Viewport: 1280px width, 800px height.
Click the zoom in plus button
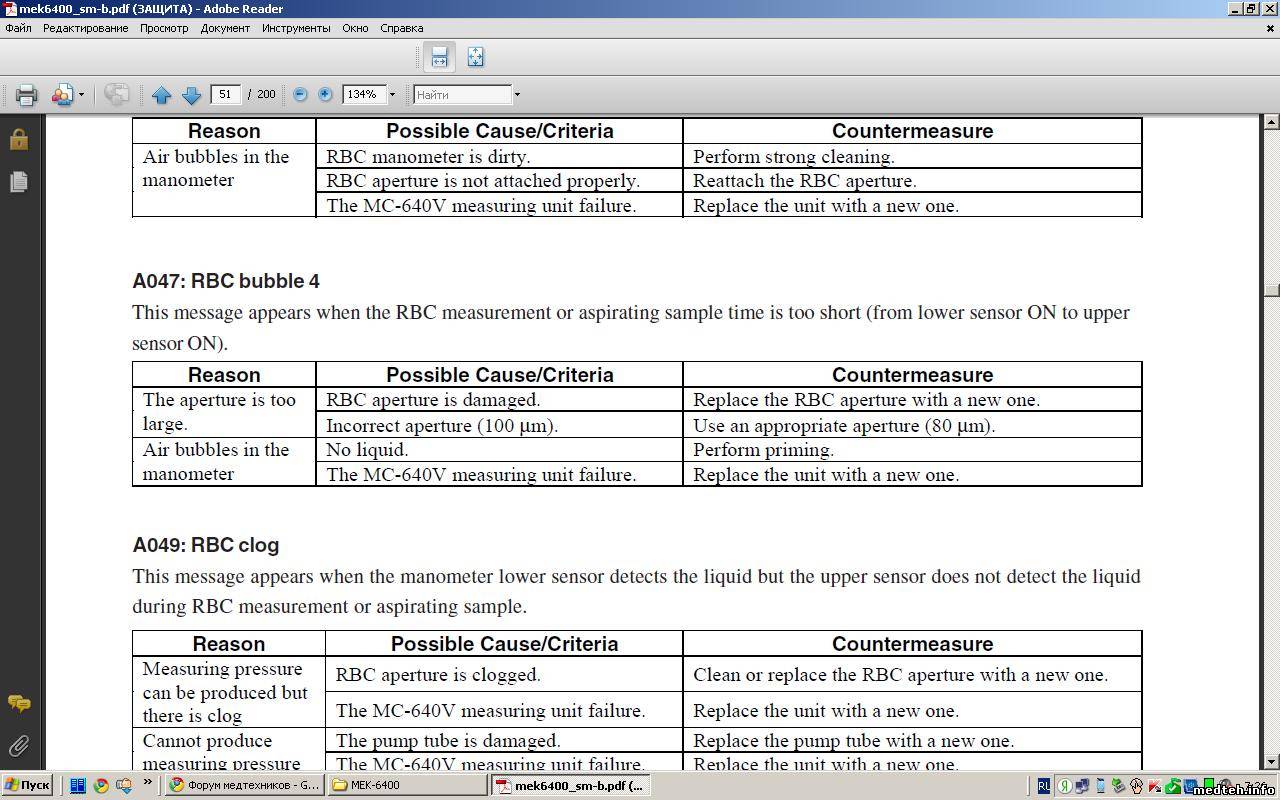(325, 94)
